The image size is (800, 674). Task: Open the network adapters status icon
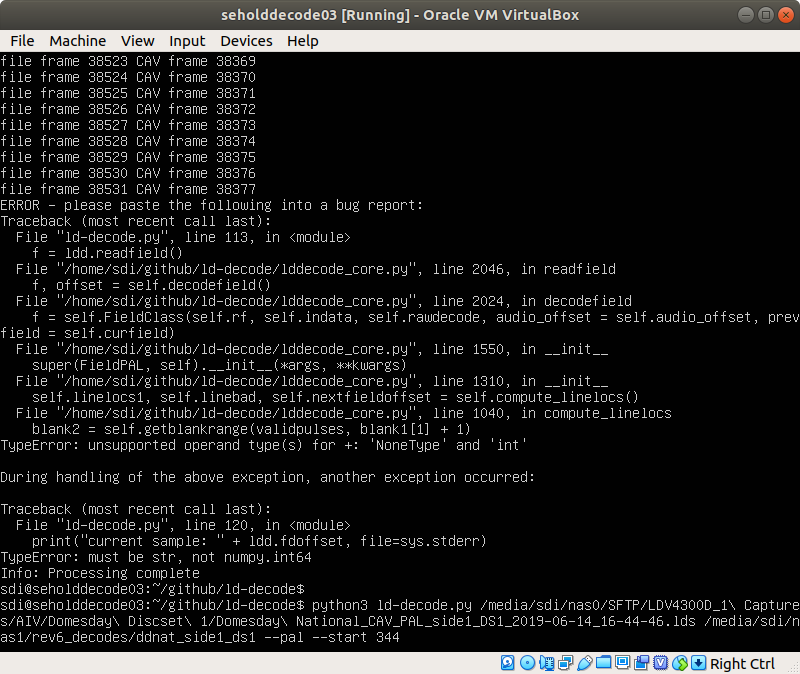[563, 663]
